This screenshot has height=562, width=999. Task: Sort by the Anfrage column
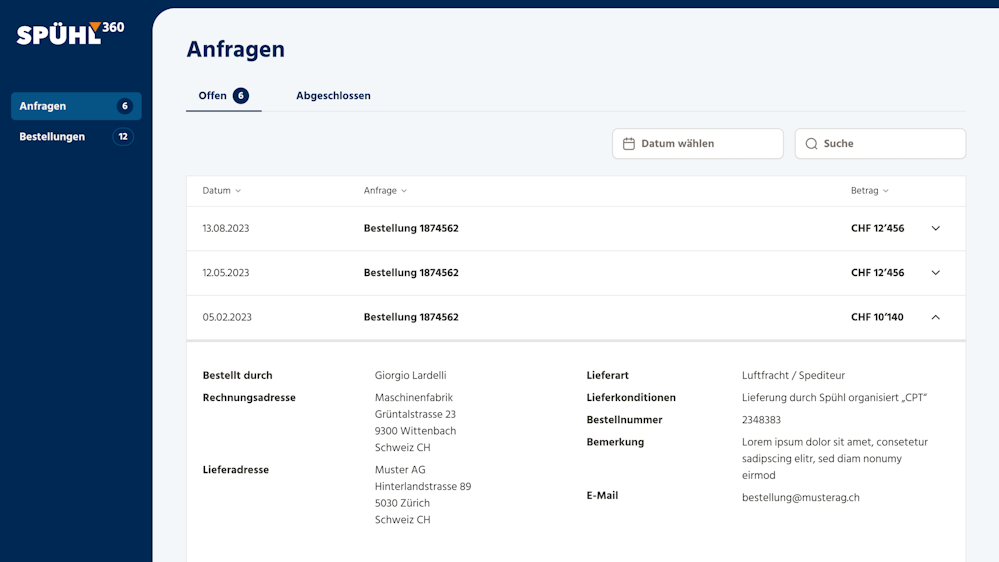(385, 191)
